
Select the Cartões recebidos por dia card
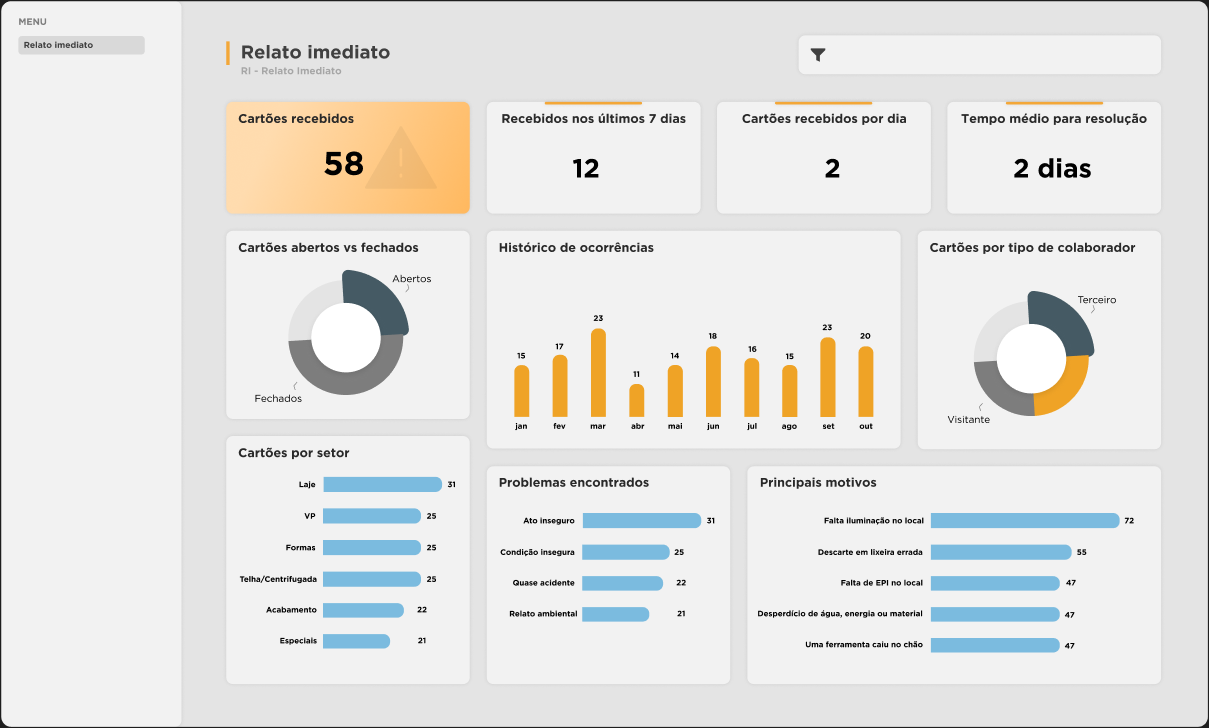tap(823, 157)
